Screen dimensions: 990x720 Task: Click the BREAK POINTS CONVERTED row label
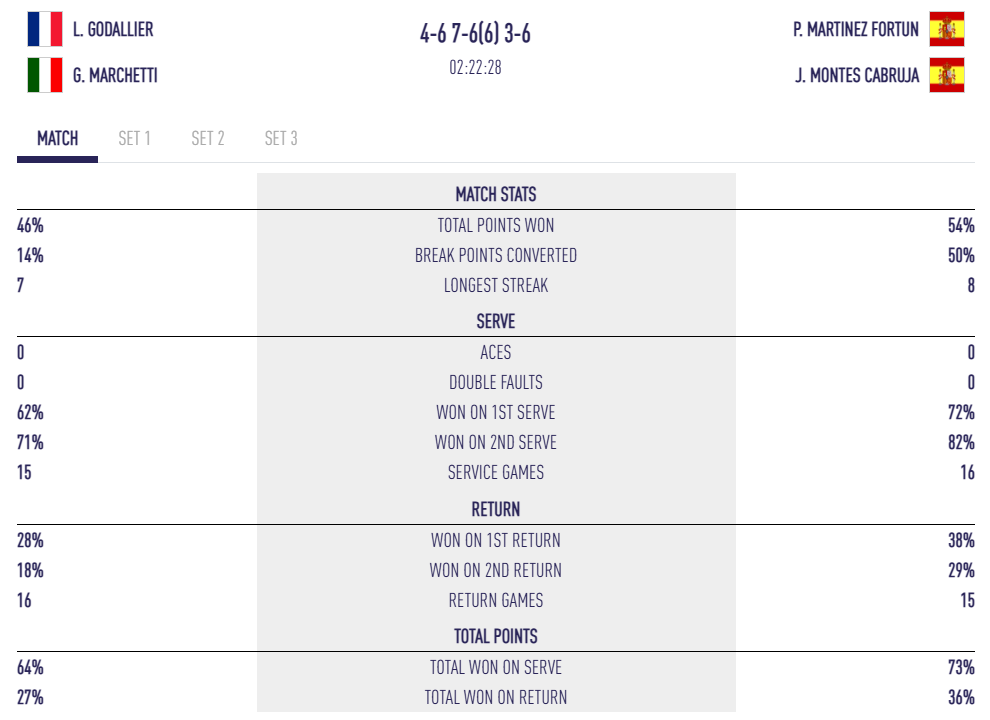(x=496, y=256)
